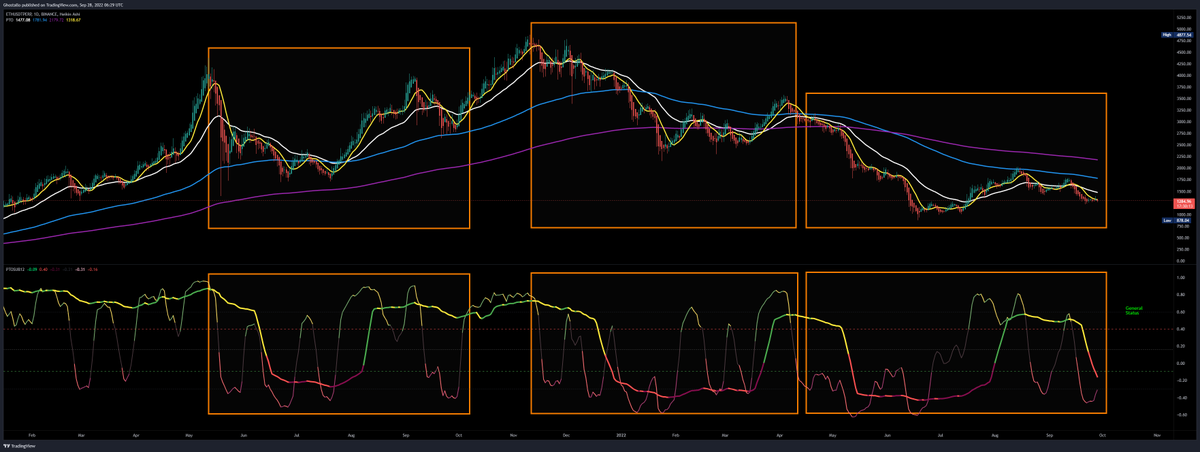Image resolution: width=1200 pixels, height=452 pixels.
Task: Click the 2000.00 price scale value
Action: pos(1182,167)
